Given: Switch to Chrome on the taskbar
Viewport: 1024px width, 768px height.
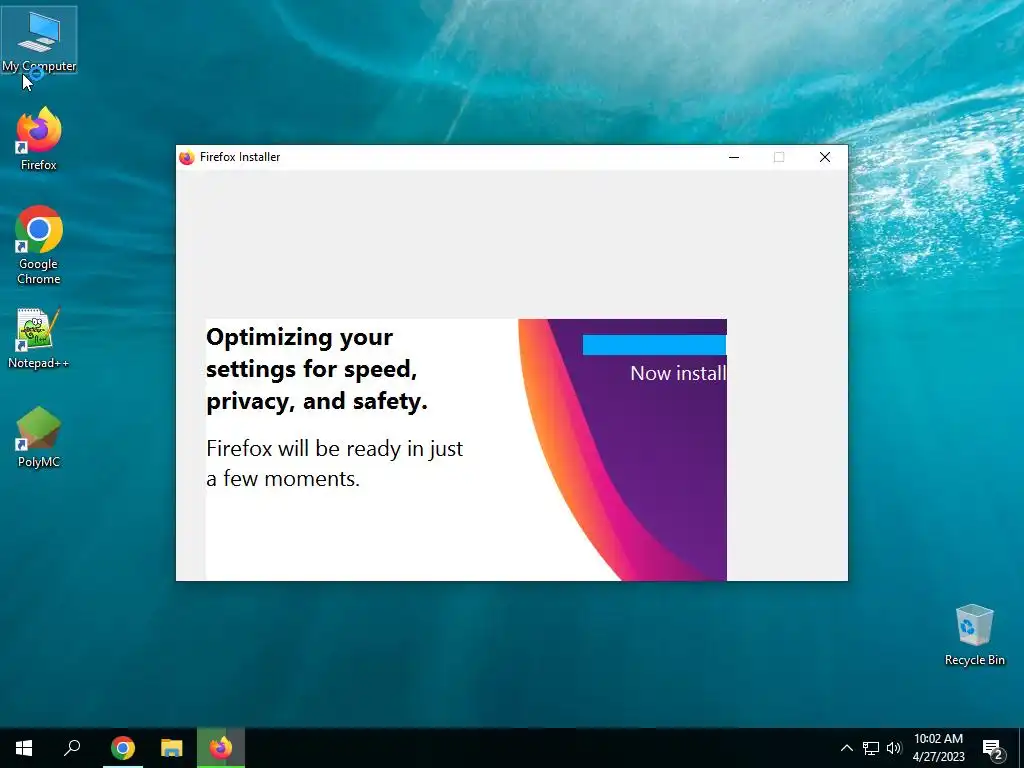Looking at the screenshot, I should pos(123,748).
